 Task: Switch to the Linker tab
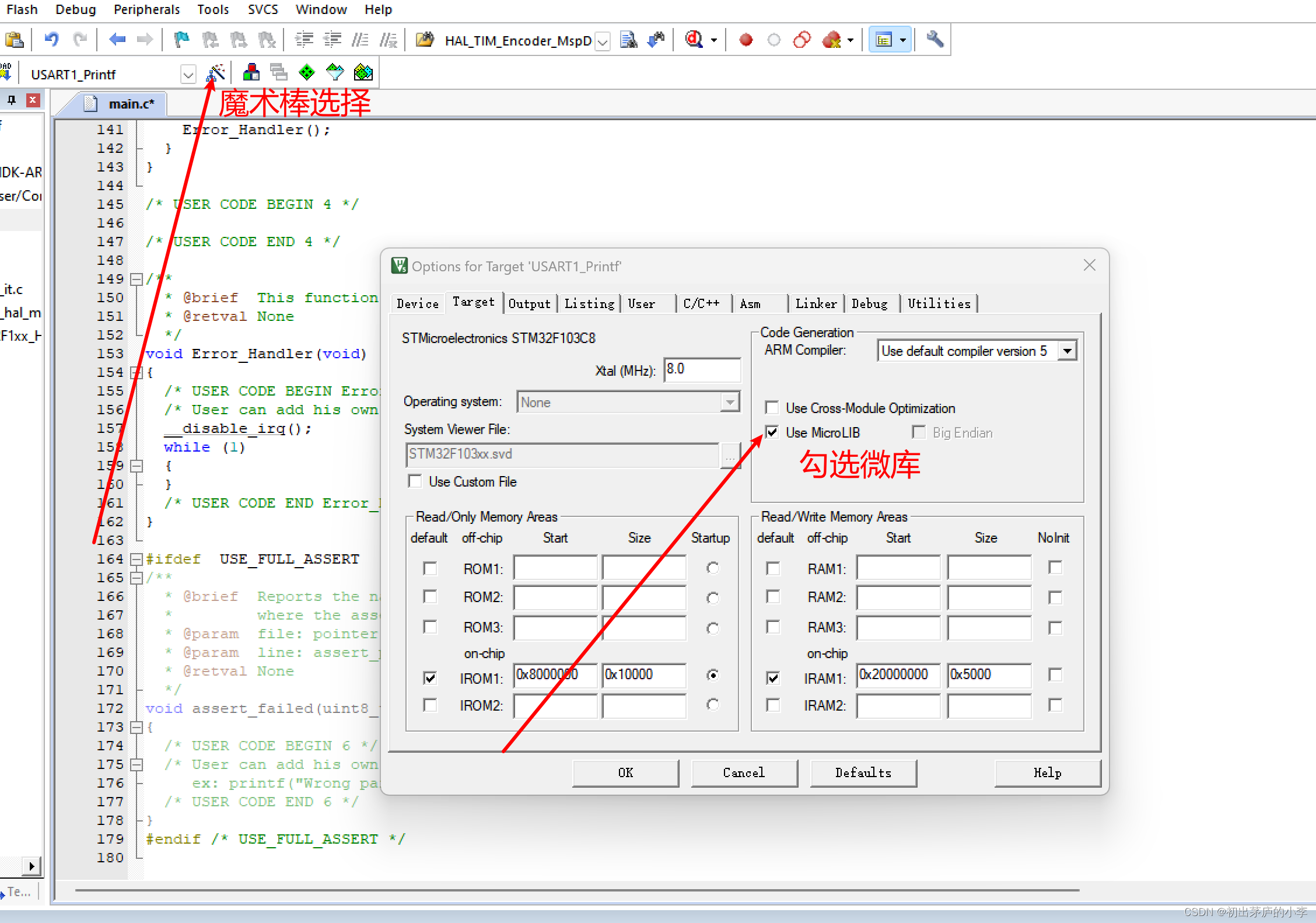[816, 303]
